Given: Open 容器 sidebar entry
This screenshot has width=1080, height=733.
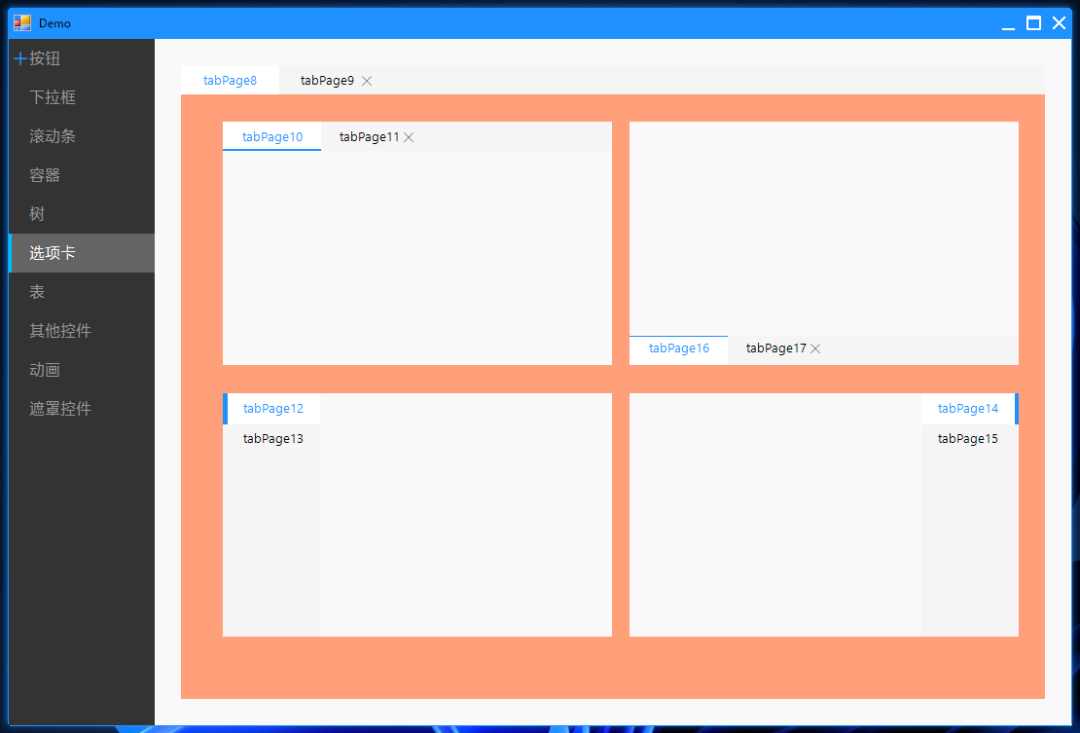Looking at the screenshot, I should click(81, 175).
